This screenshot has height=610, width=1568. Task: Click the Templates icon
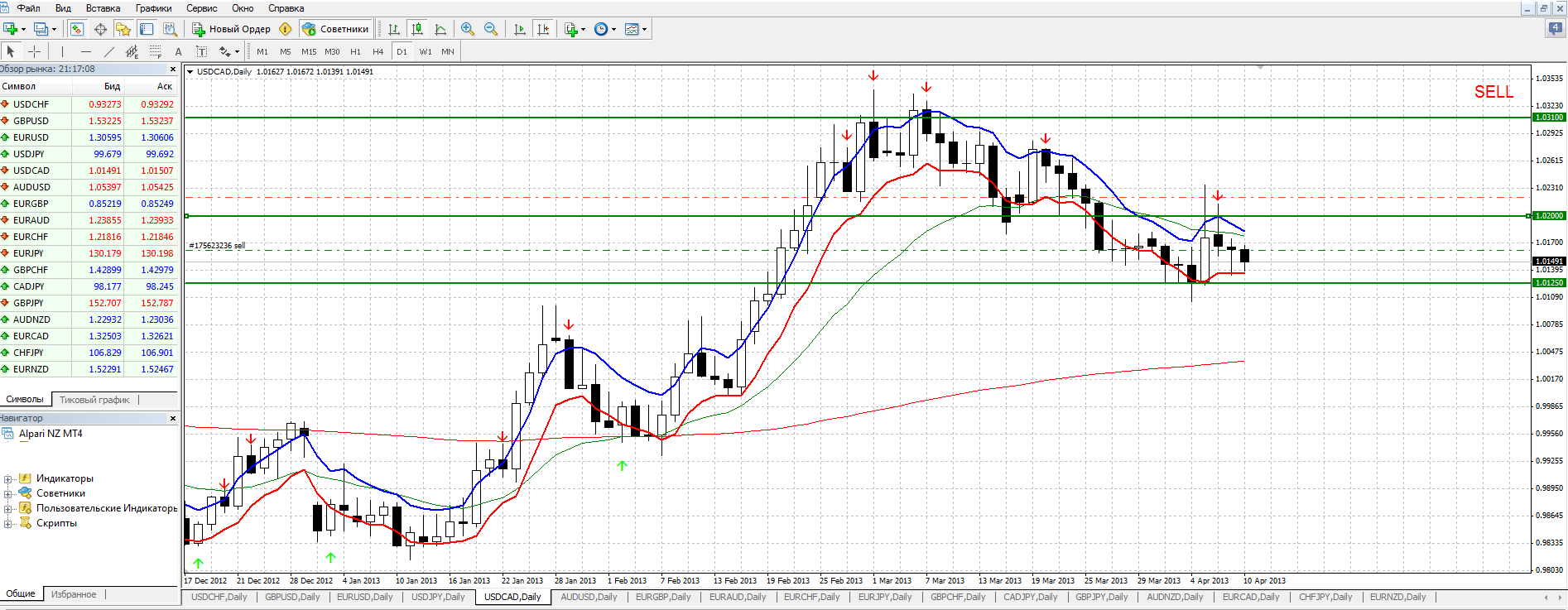632,29
